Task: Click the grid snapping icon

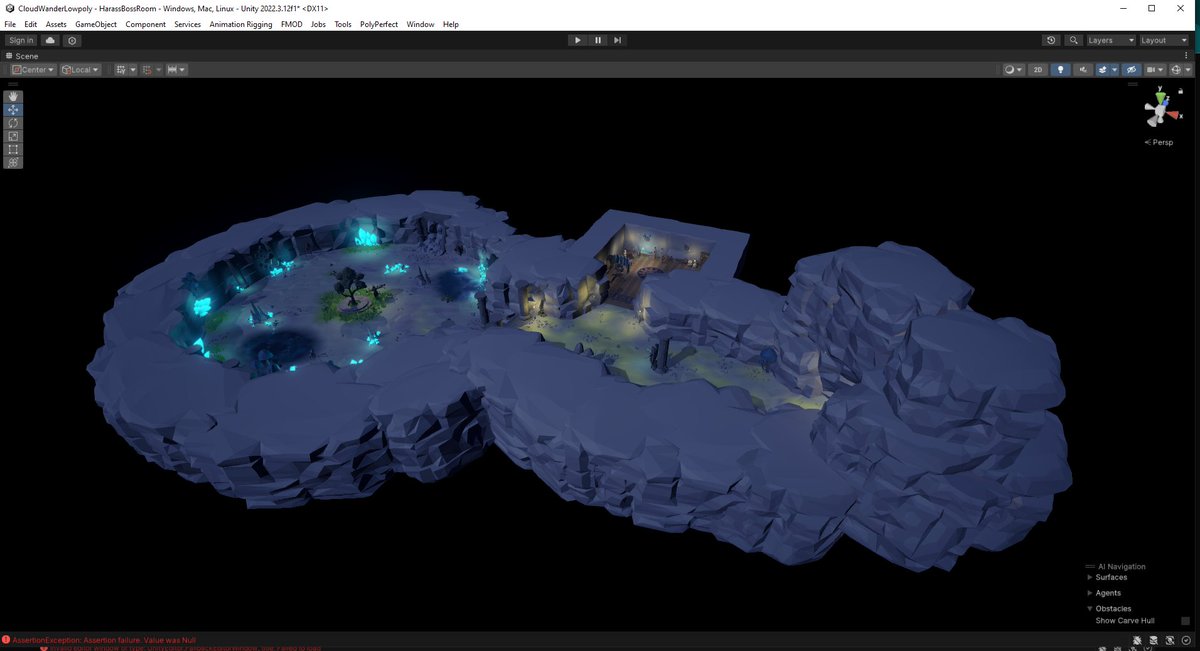Action: [x=120, y=70]
